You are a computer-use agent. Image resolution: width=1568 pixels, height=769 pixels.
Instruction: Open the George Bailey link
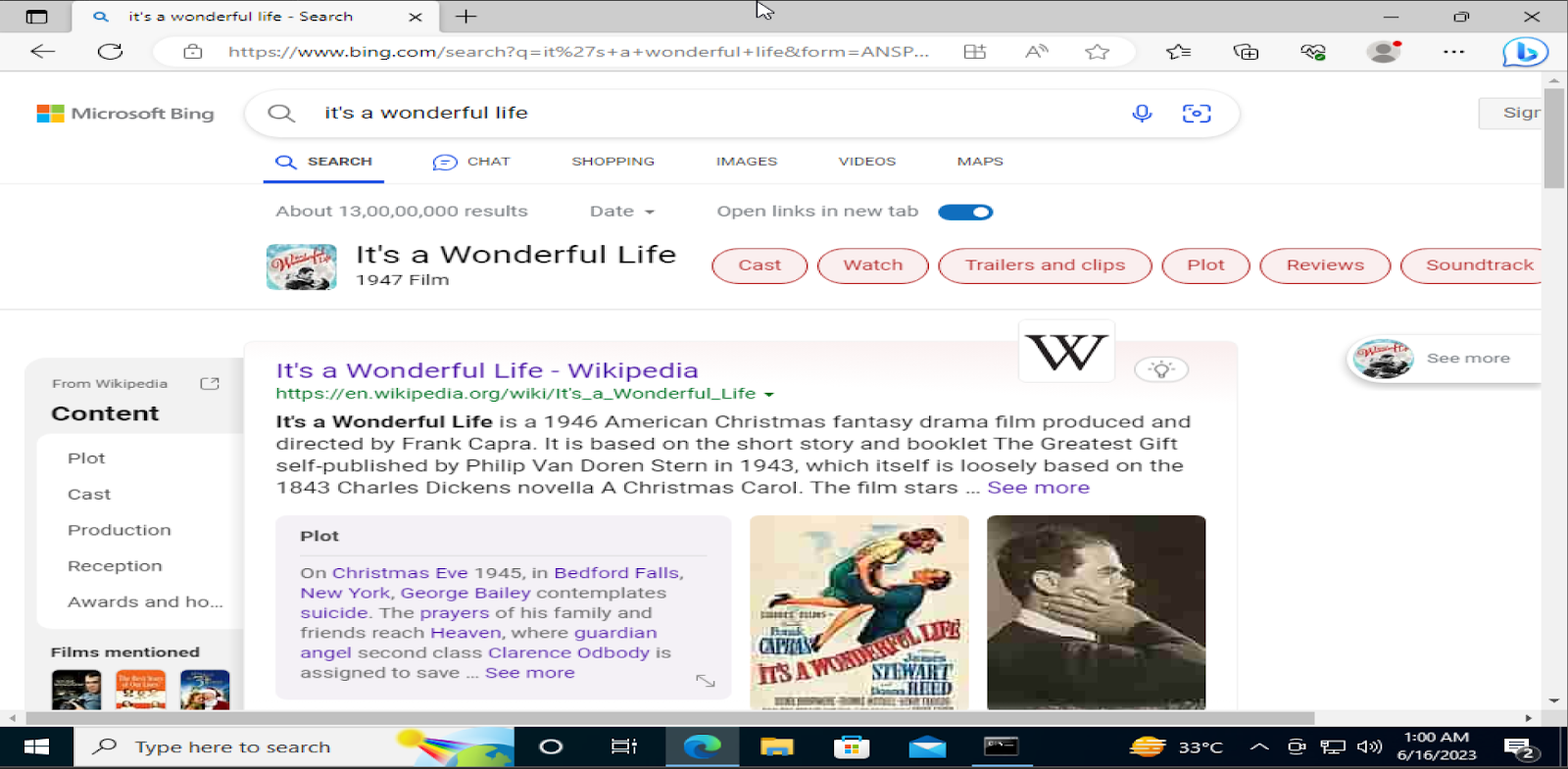coord(465,593)
